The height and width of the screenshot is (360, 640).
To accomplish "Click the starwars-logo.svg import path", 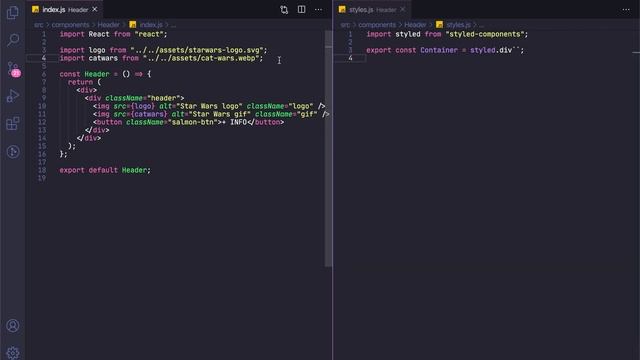I will 197,50.
